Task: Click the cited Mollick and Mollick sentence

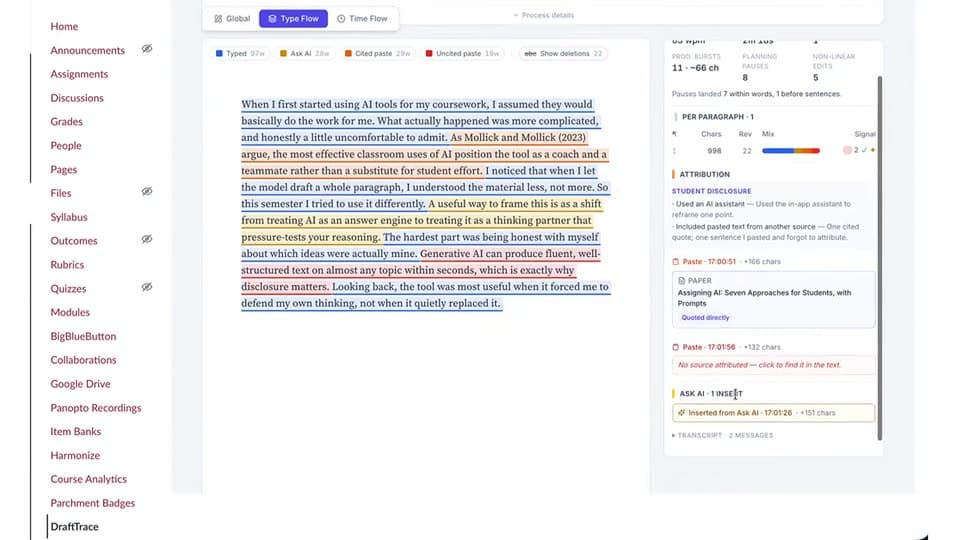Action: coord(424,154)
